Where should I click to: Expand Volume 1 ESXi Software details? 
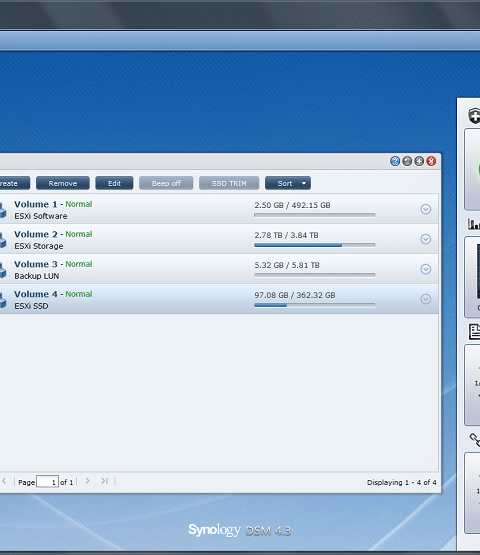[x=425, y=209]
